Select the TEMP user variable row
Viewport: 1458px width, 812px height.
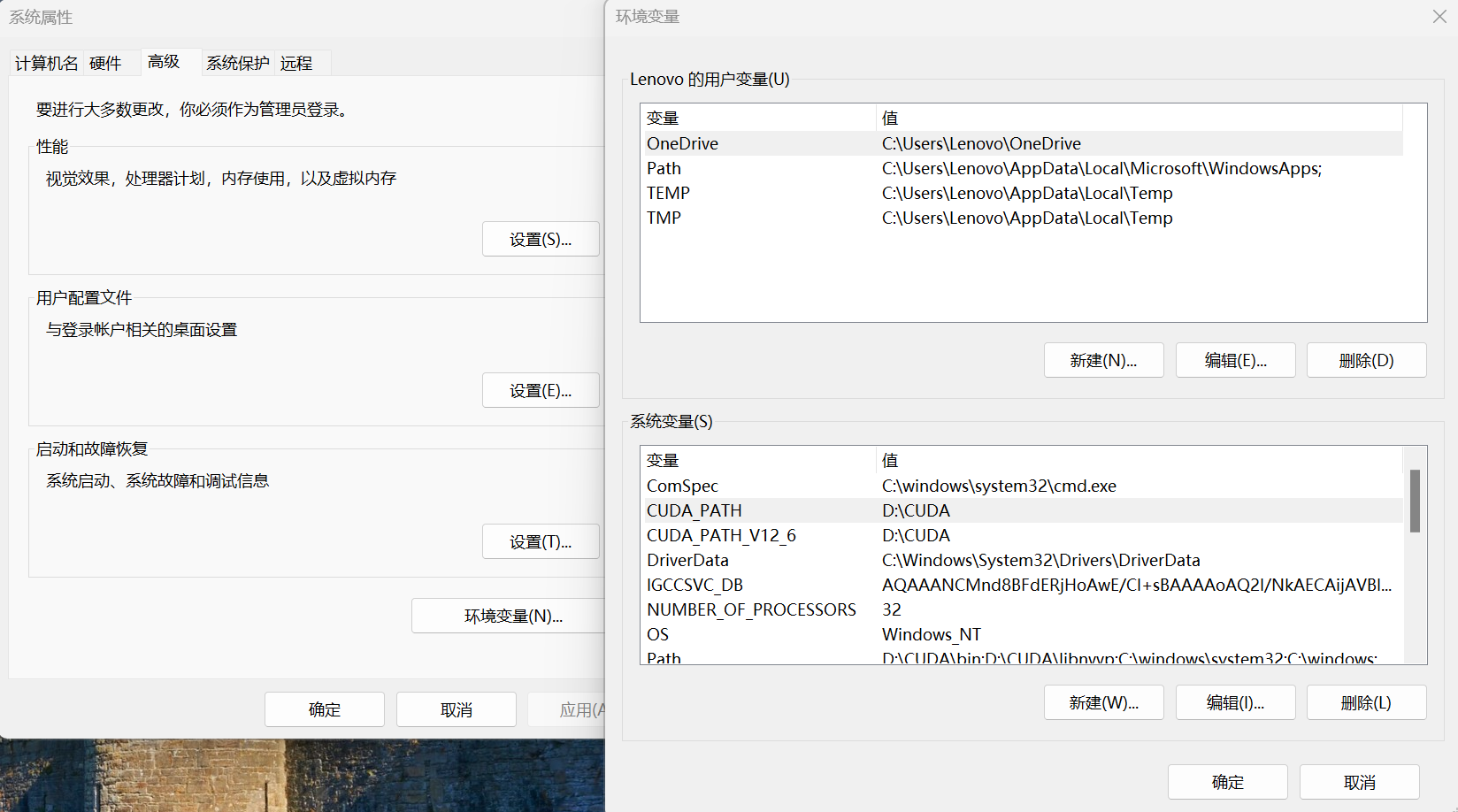1022,193
